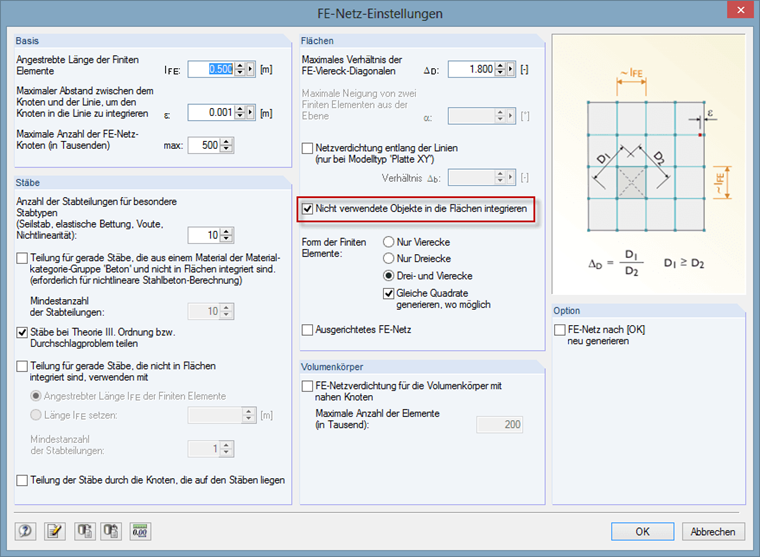Confirm settings with OK button
Screen dimensions: 760x557
(642, 532)
